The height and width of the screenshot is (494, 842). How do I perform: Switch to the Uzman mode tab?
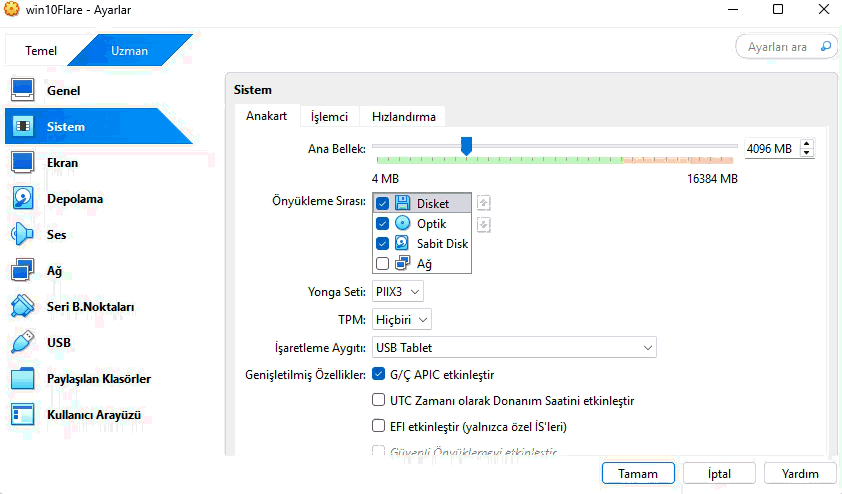pos(129,50)
